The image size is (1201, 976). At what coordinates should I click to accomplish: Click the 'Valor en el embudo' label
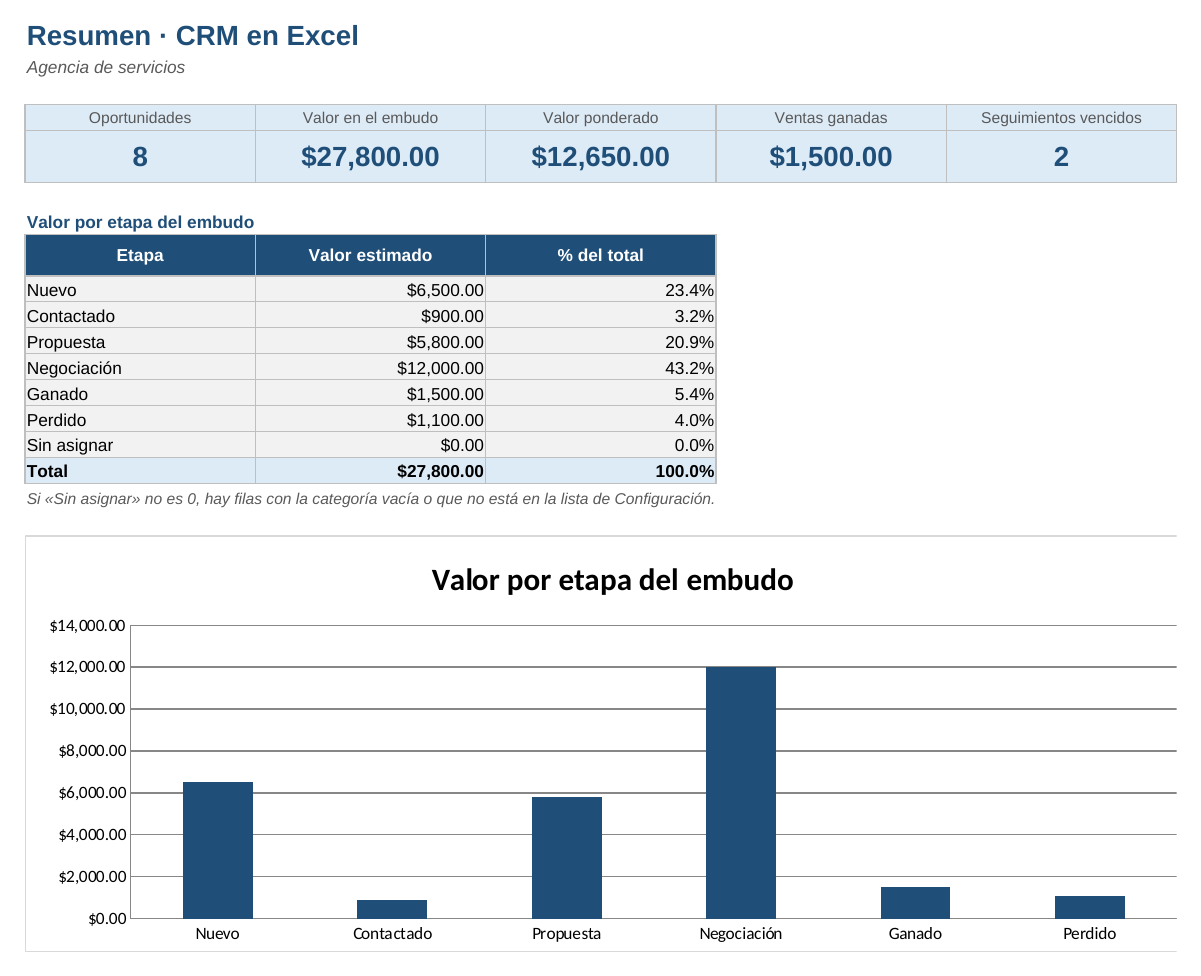(370, 117)
